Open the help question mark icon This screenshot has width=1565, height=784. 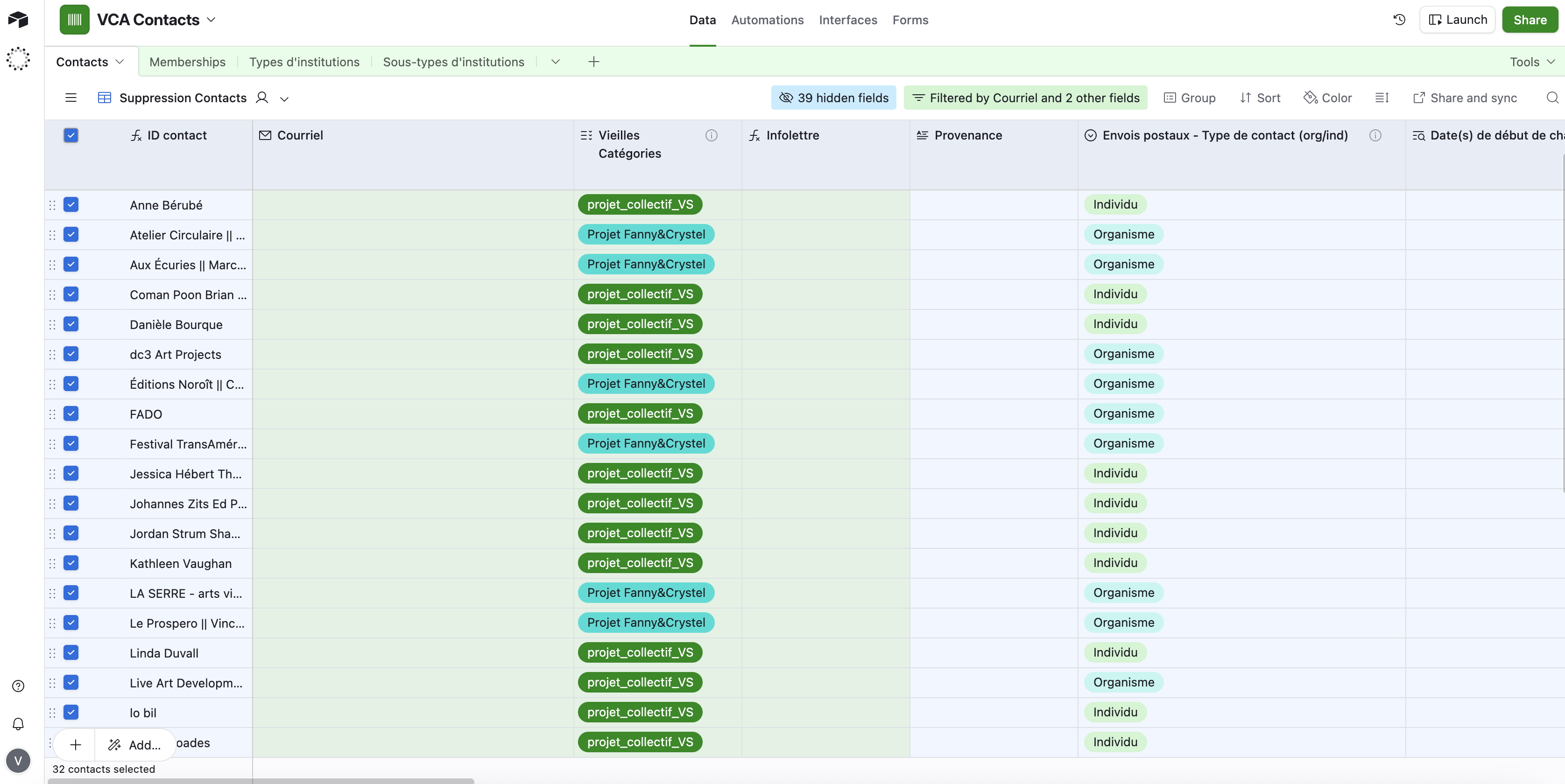click(x=18, y=686)
